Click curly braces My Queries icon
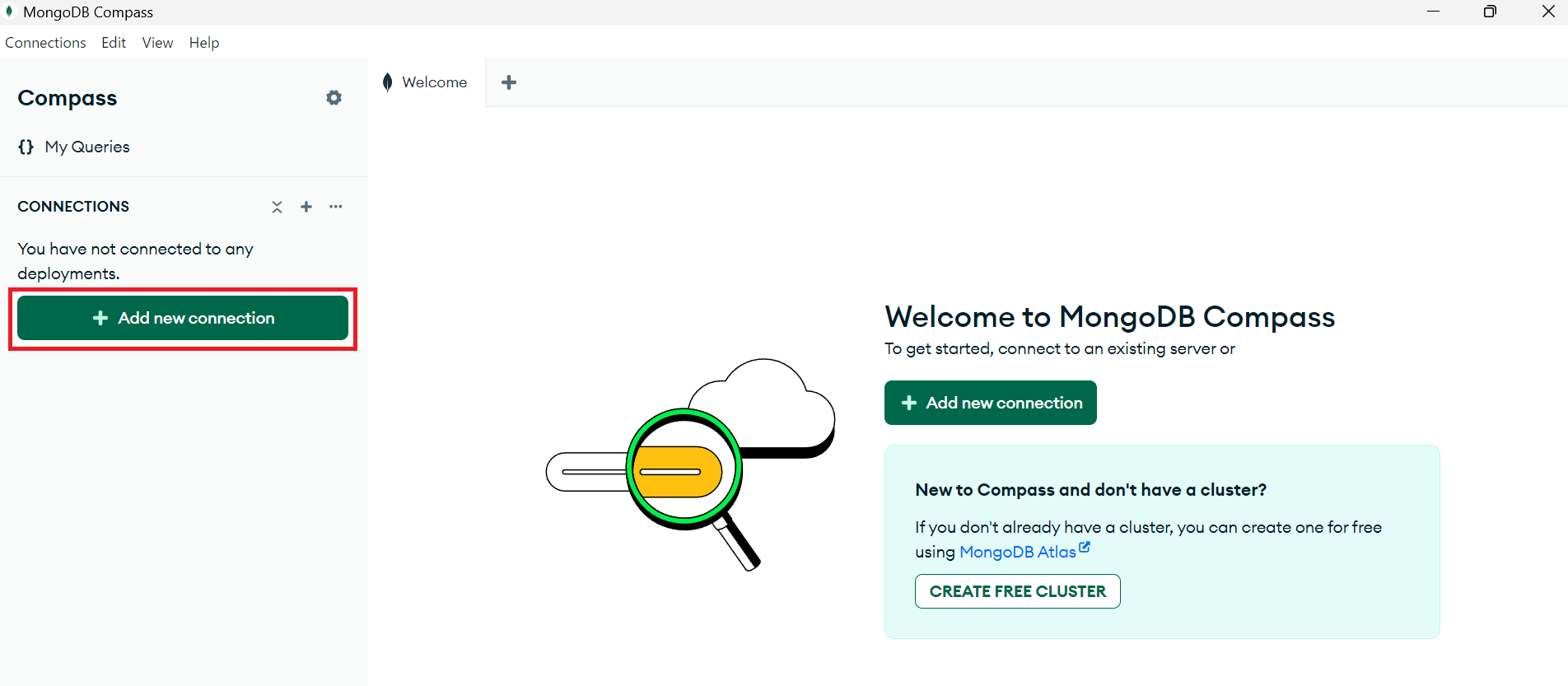 coord(26,147)
